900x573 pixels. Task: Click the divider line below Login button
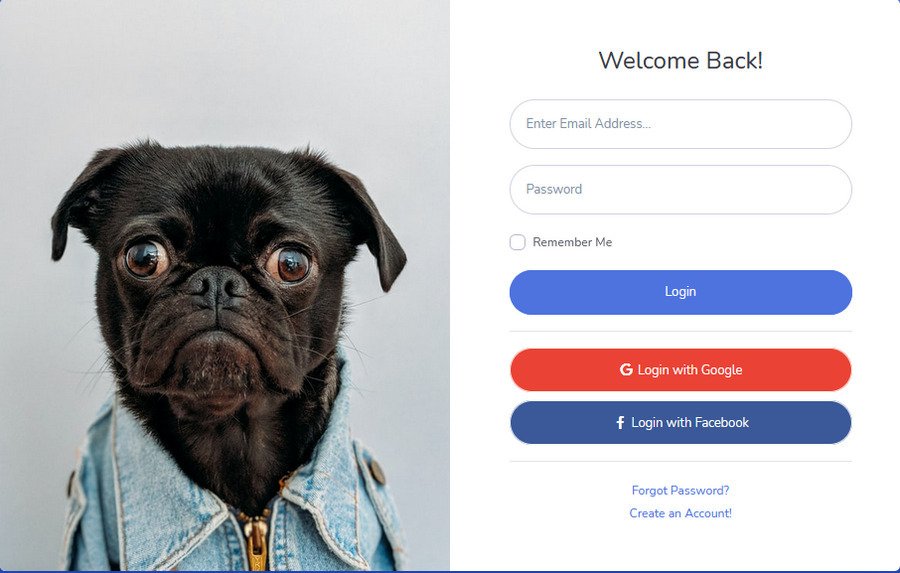pos(680,331)
